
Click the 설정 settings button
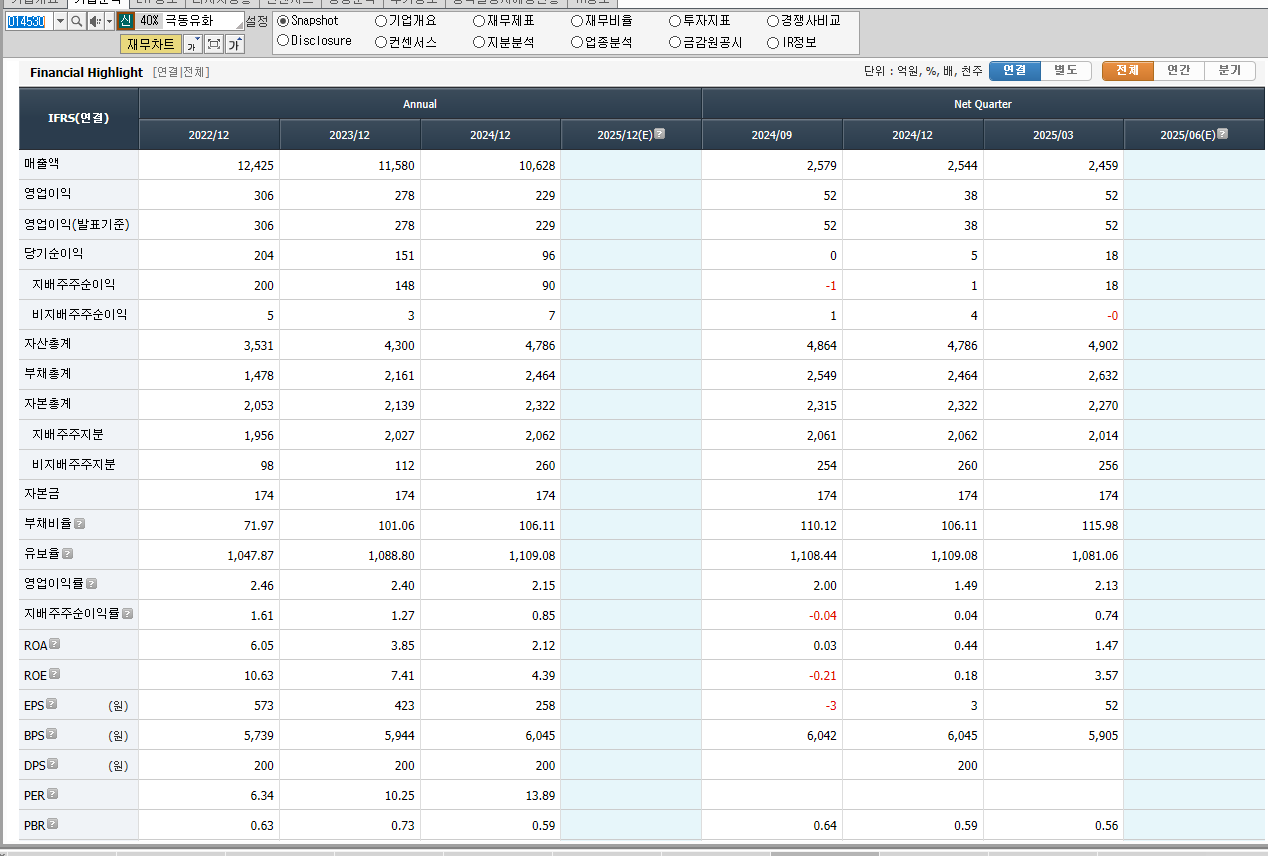[256, 21]
